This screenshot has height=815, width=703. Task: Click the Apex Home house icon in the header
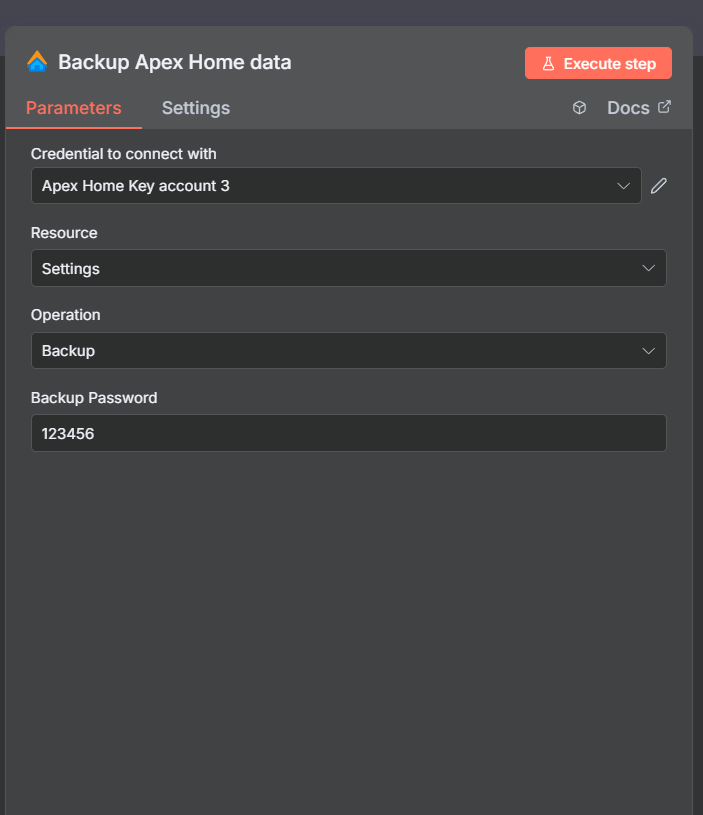coord(36,62)
